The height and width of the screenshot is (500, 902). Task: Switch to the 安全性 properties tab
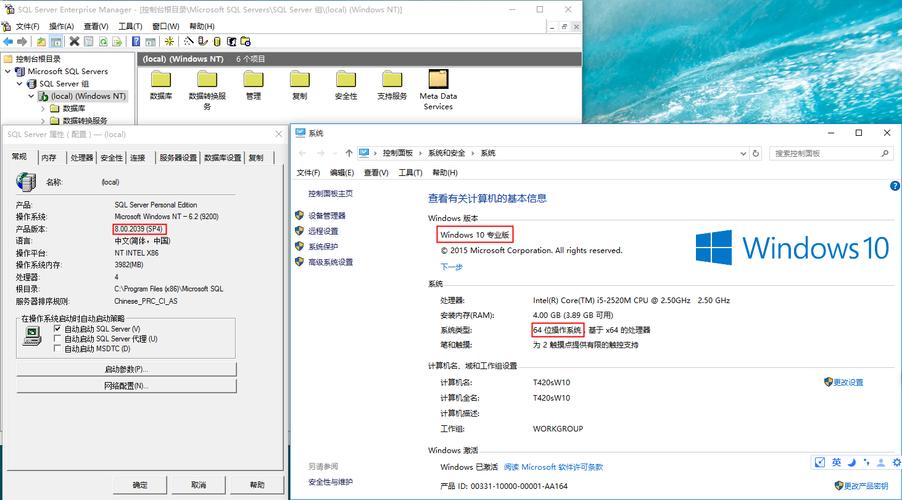tap(111, 158)
